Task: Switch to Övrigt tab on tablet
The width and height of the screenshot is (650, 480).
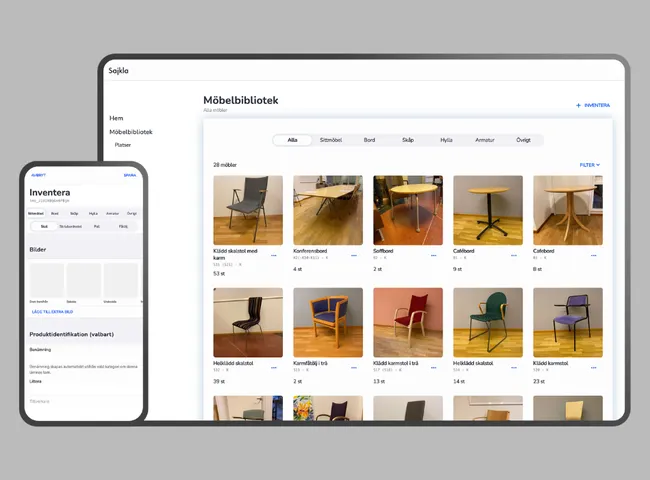Action: point(523,140)
